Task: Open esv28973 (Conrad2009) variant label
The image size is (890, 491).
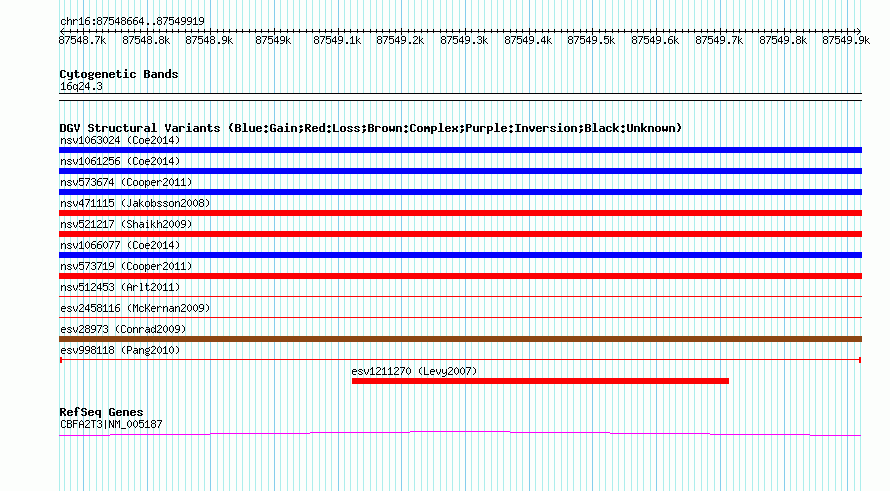Action: click(x=123, y=329)
